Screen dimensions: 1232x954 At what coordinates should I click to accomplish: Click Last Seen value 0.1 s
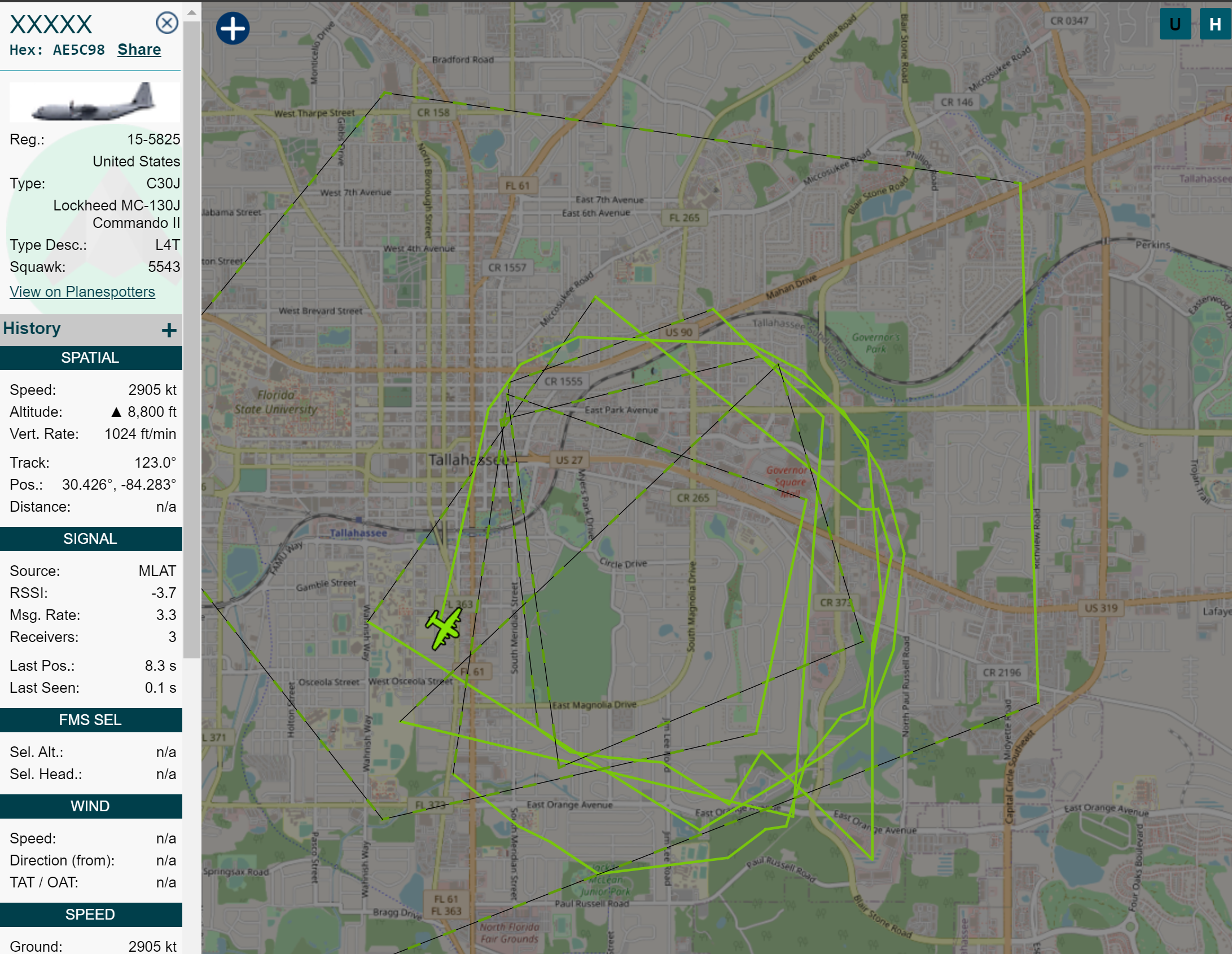point(161,688)
